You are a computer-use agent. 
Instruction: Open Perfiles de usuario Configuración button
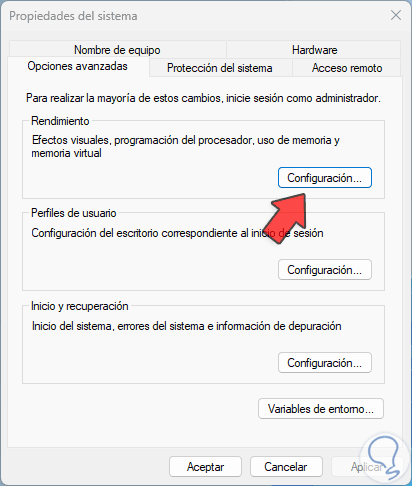(325, 270)
